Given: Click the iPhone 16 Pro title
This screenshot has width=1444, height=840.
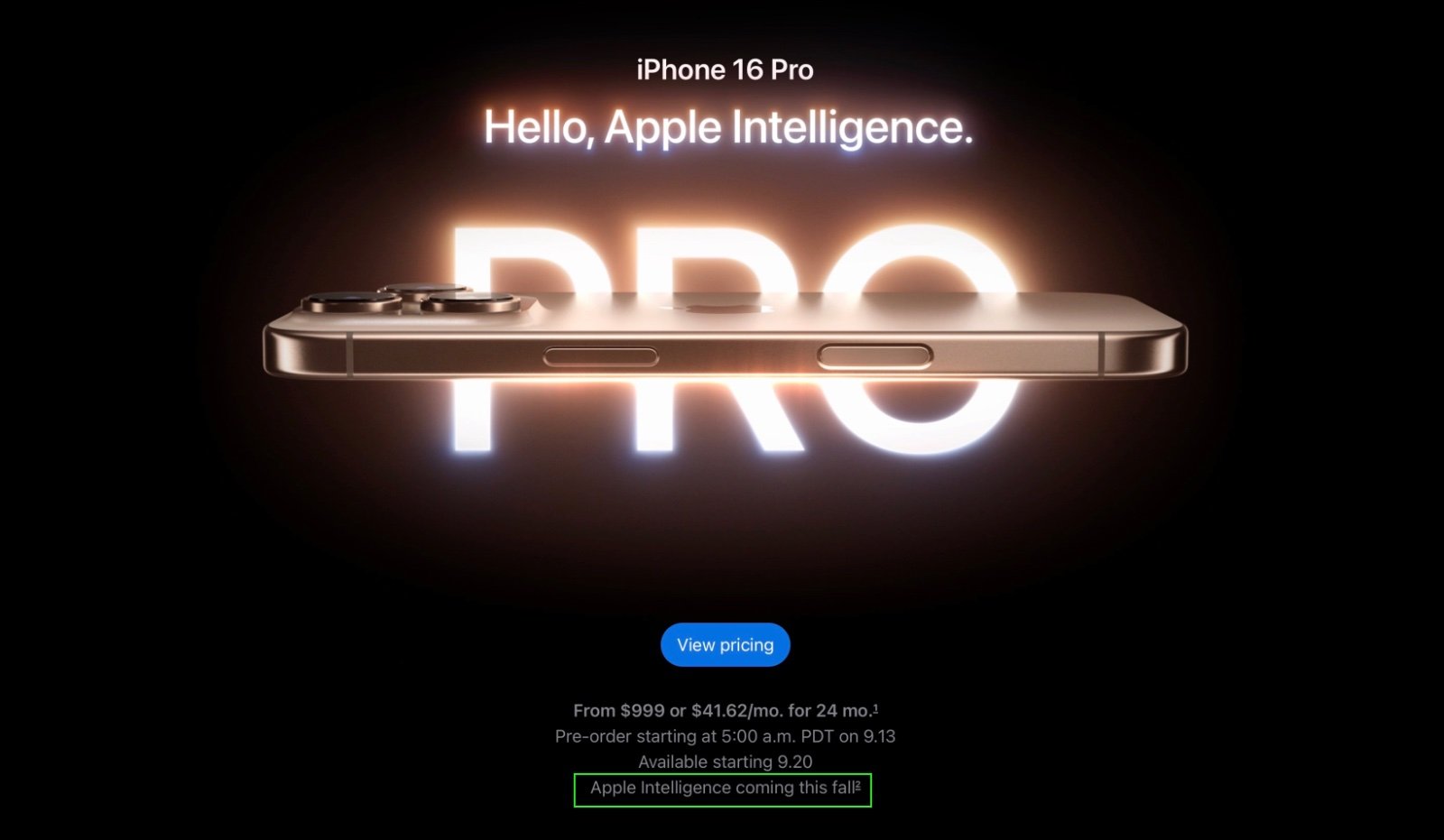Looking at the screenshot, I should click(725, 69).
